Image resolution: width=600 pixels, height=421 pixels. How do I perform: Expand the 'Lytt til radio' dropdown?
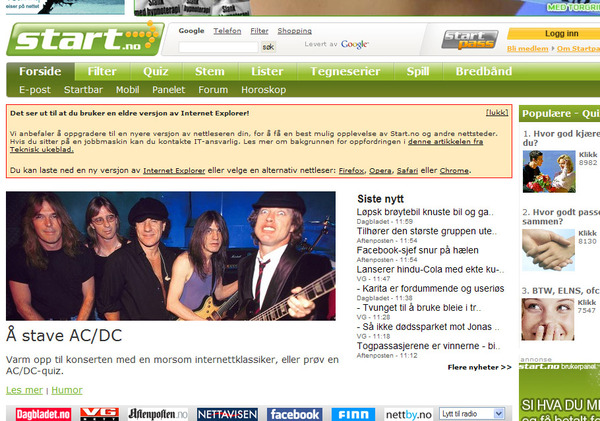[471, 414]
